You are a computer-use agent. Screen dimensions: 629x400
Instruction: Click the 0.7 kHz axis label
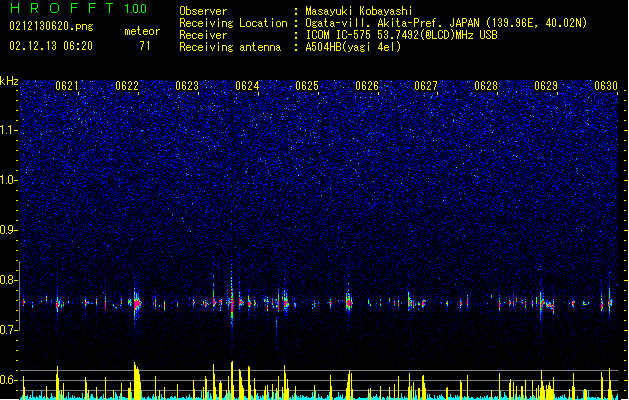9,330
